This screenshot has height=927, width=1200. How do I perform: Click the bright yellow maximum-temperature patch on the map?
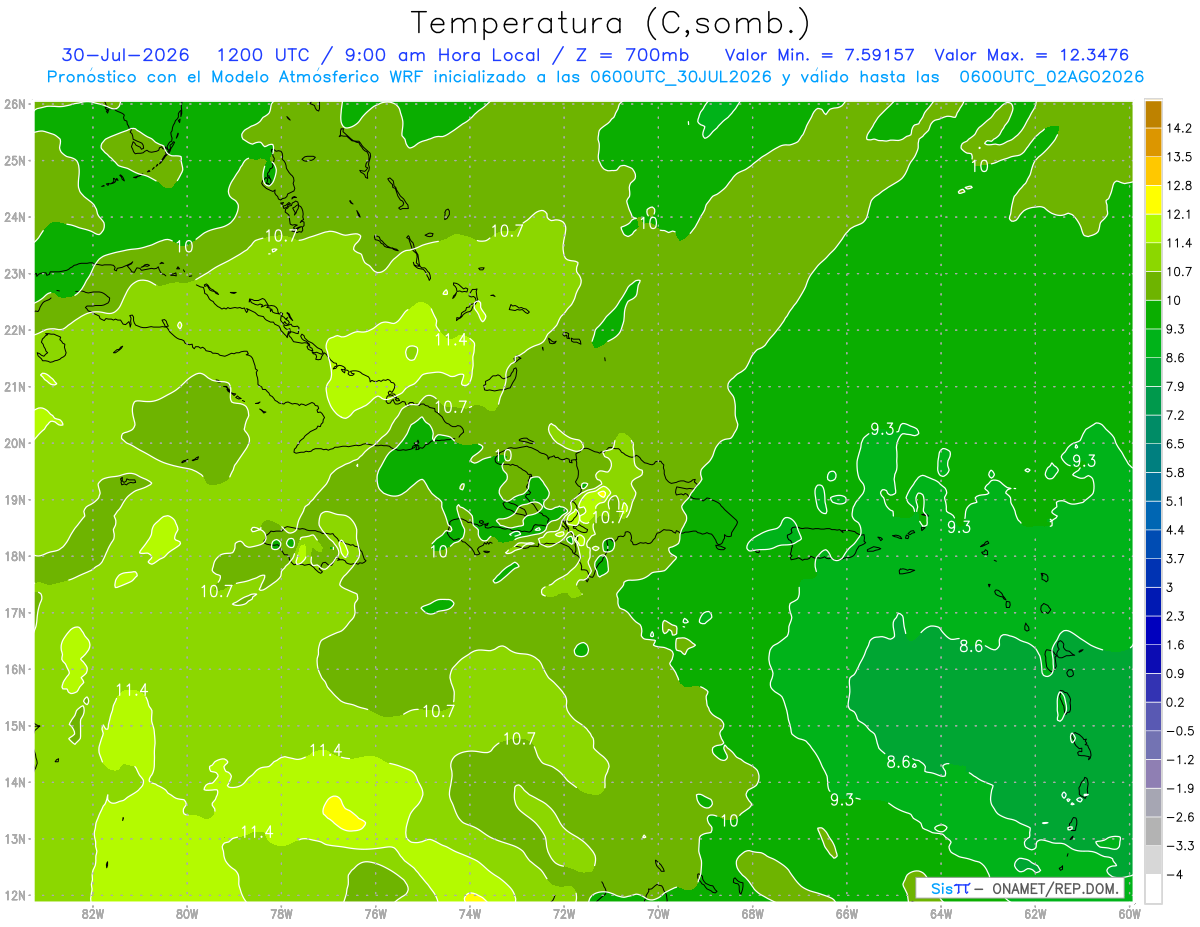[x=344, y=813]
